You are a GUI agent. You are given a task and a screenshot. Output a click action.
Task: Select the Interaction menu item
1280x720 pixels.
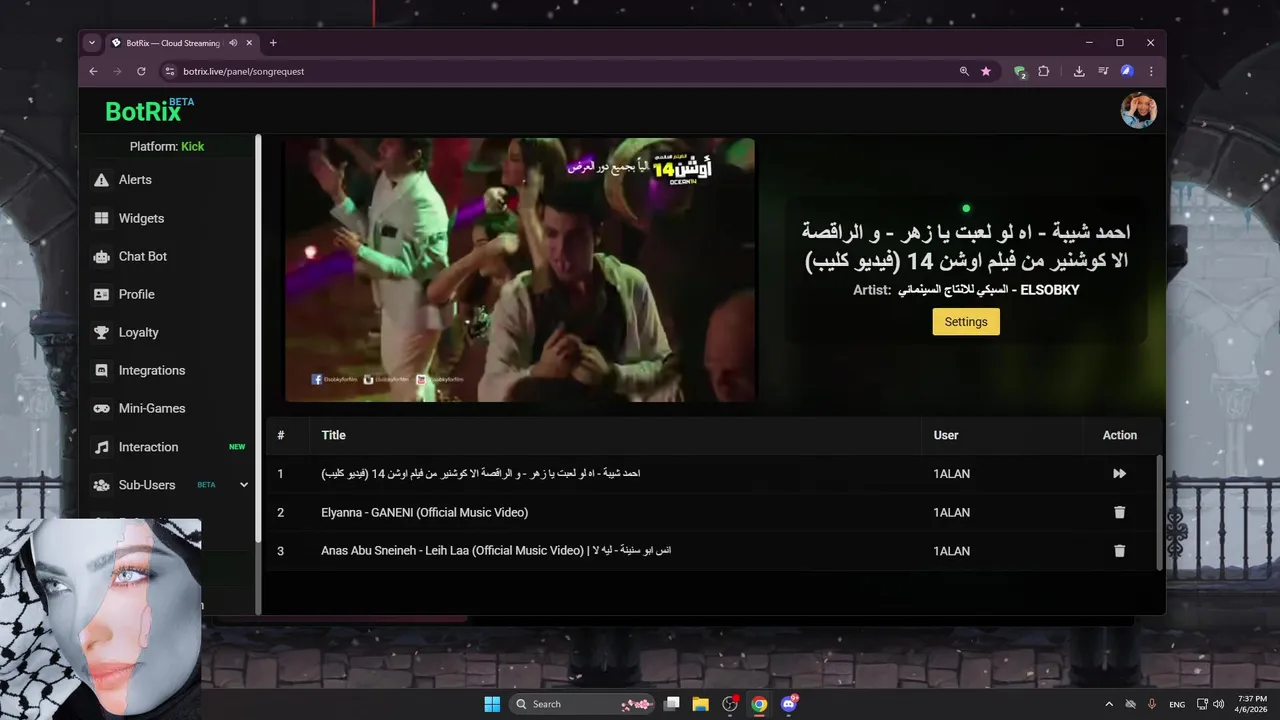click(x=148, y=447)
